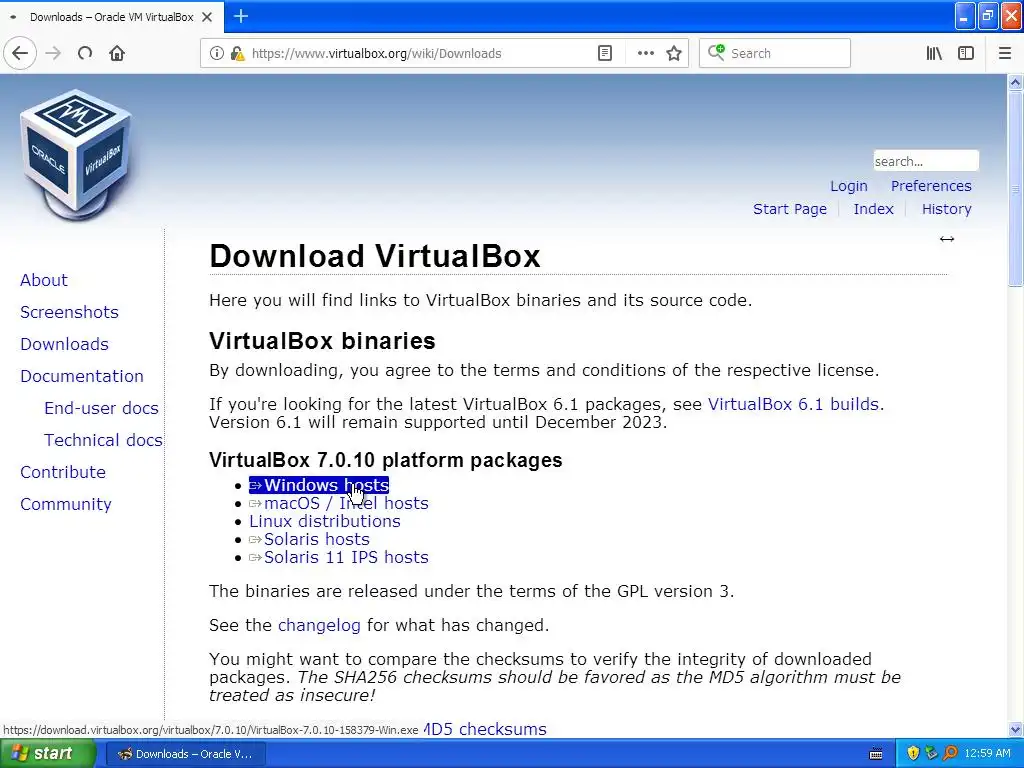Screen dimensions: 1024x768
Task: Open page actions three-dots menu
Action: pyautogui.click(x=645, y=54)
